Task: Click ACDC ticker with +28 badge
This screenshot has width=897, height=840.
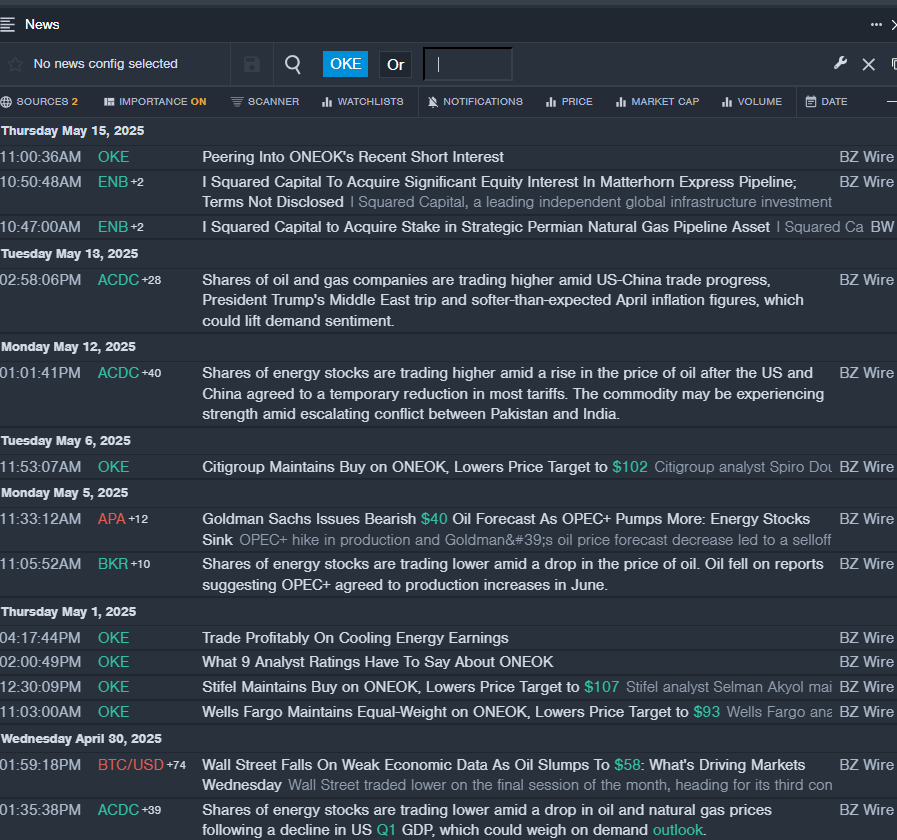Action: pyautogui.click(x=118, y=280)
